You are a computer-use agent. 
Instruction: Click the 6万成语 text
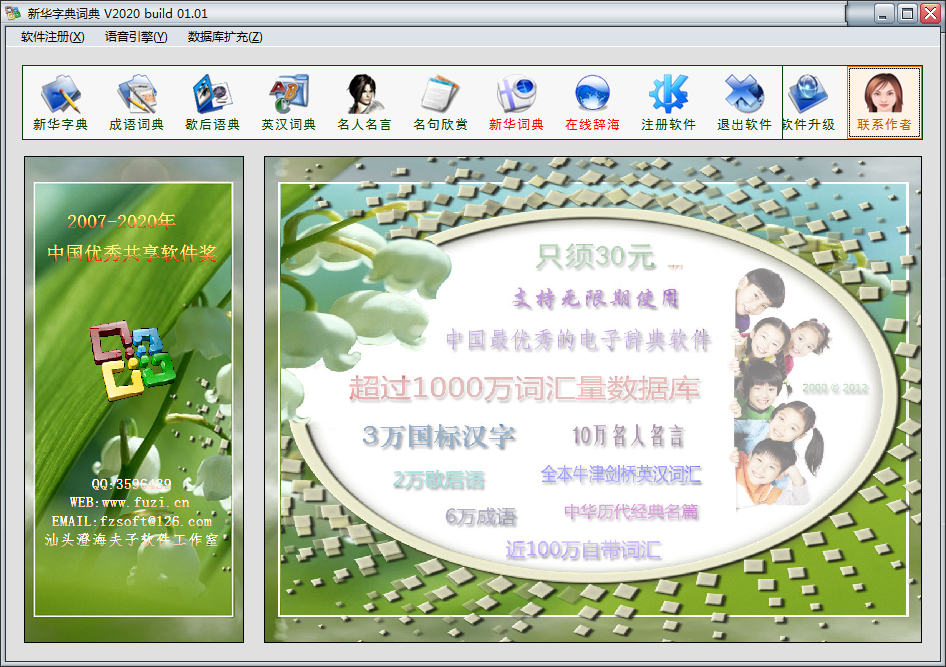coord(481,516)
